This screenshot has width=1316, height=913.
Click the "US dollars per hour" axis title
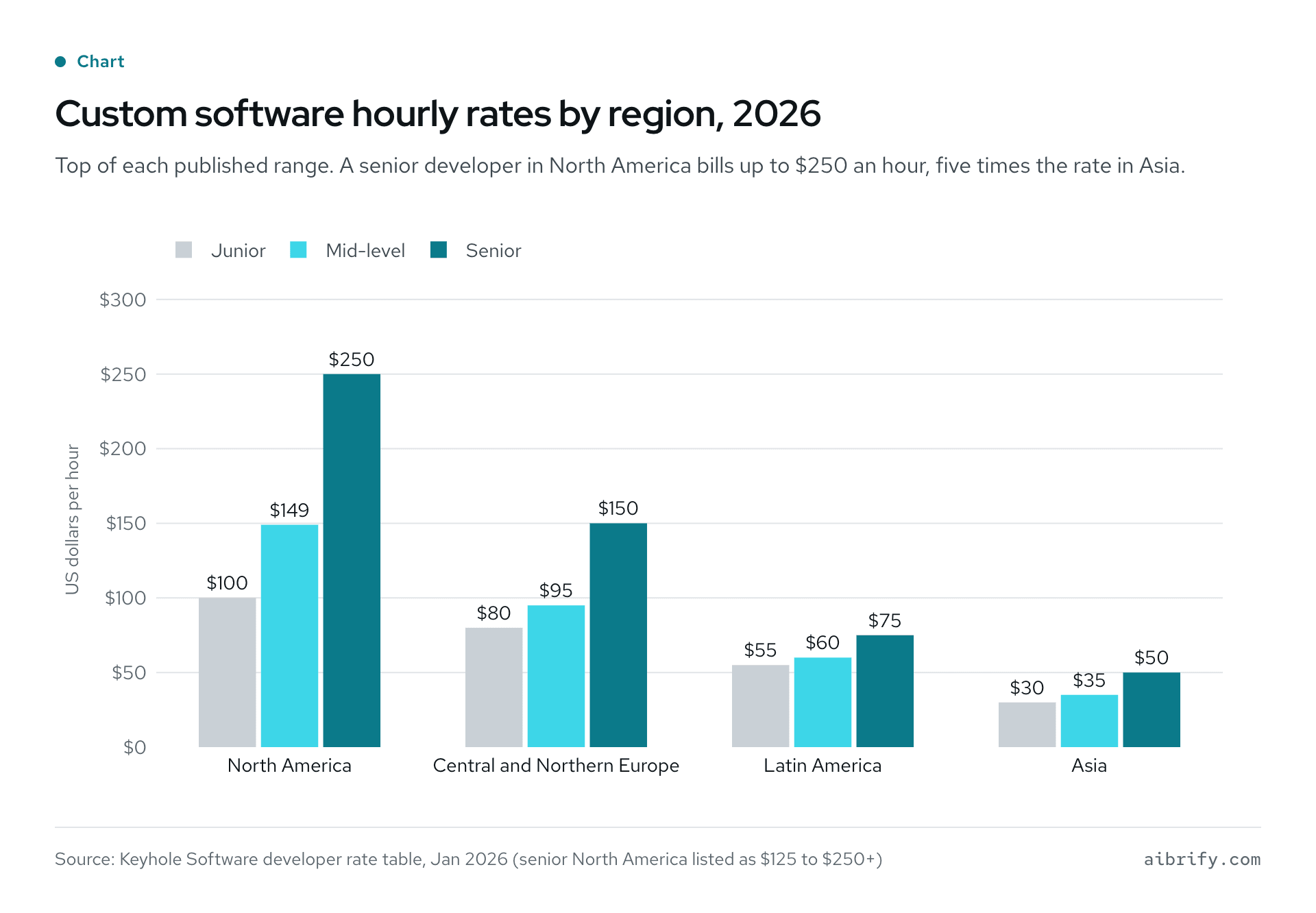pos(73,520)
